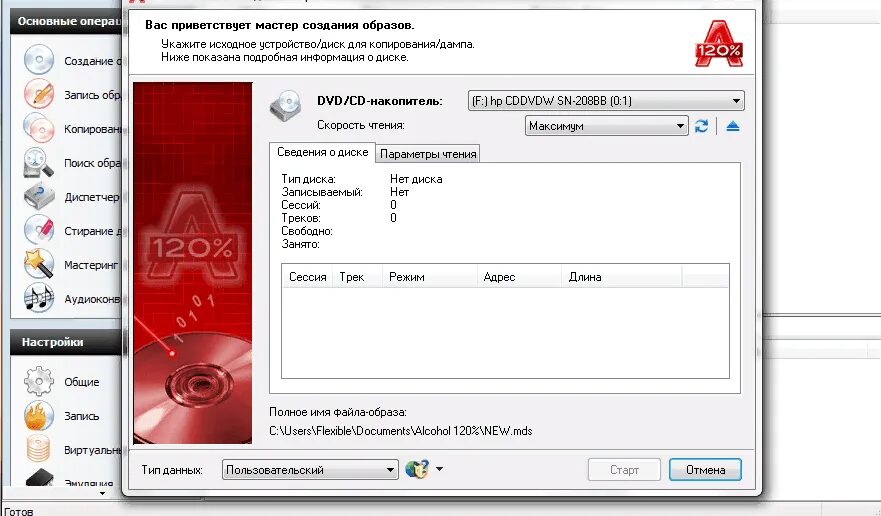Screen dimensions: 881x516
Task: Click the general settings gear icon
Action: 39,381
